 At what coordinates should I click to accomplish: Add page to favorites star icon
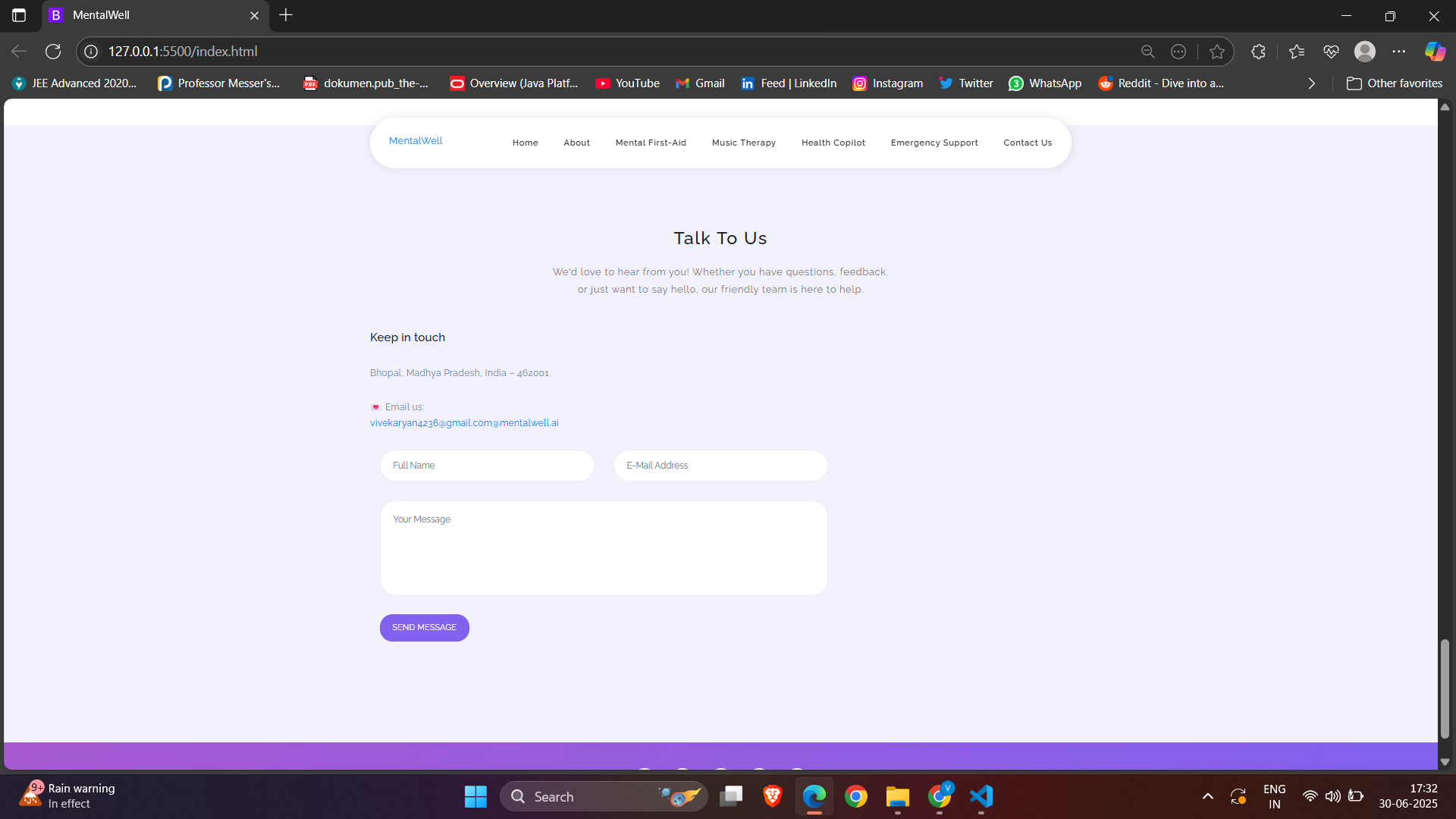1217,52
